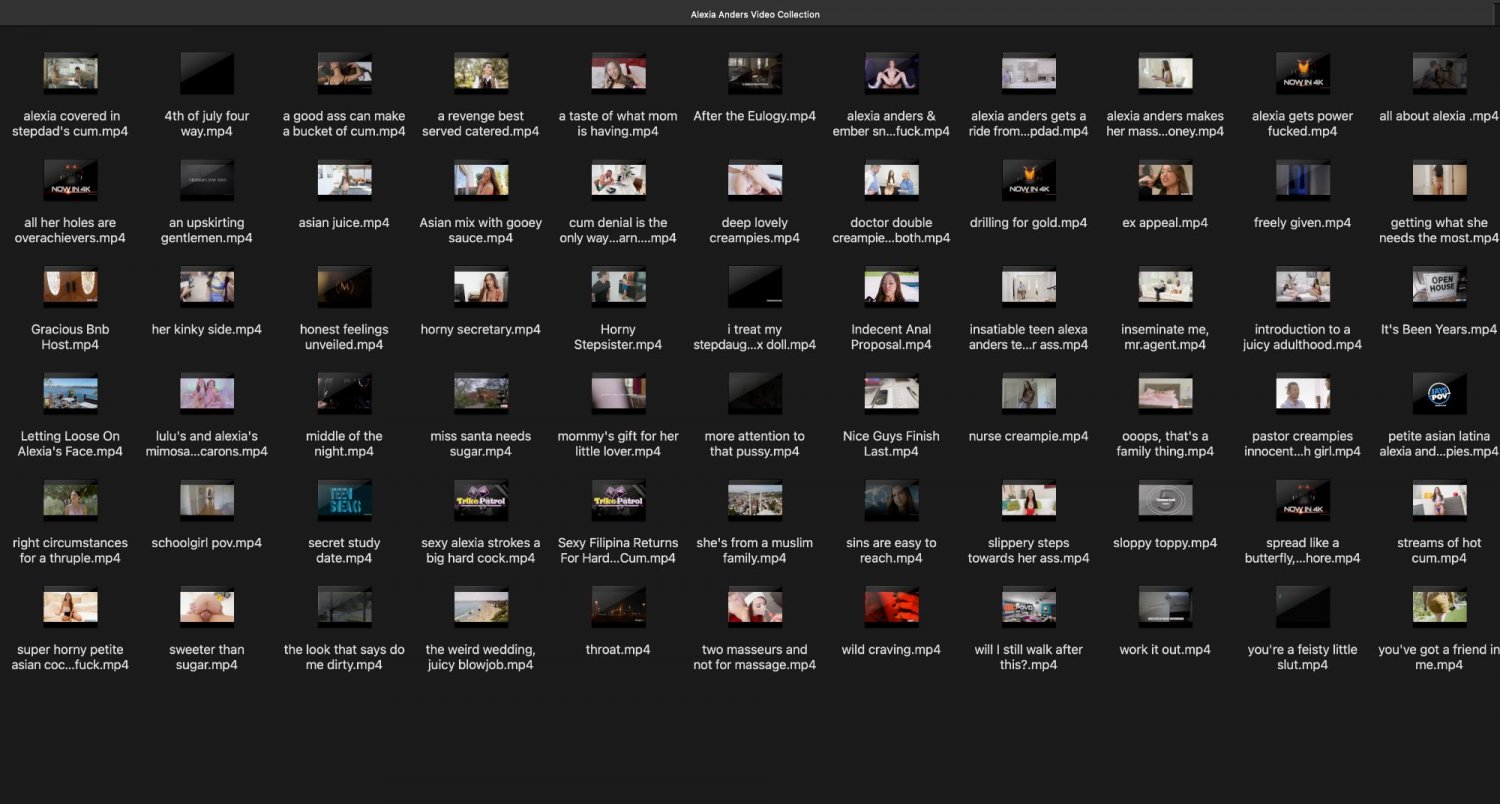Open "an upskirting gentlemen.mp4"
1500x804 pixels.
point(206,178)
